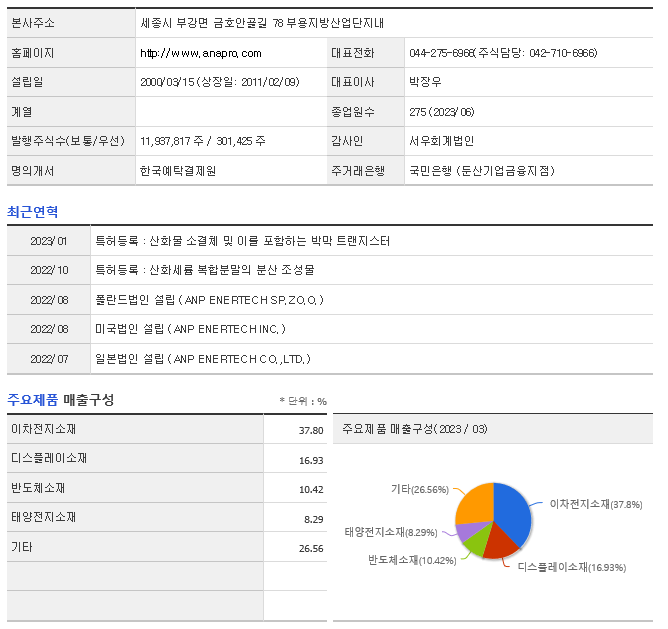Image resolution: width=668 pixels, height=629 pixels.
Task: Click the US subsidiary entry ANP ENERTECH INC.
Action: [190, 329]
